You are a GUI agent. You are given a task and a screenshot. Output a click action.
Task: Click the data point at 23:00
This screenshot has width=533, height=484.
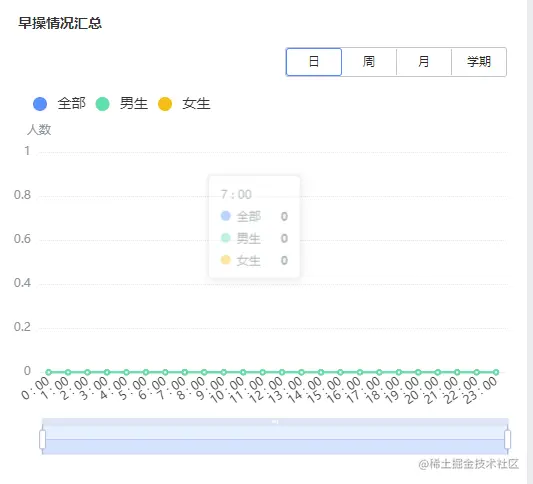coord(496,372)
